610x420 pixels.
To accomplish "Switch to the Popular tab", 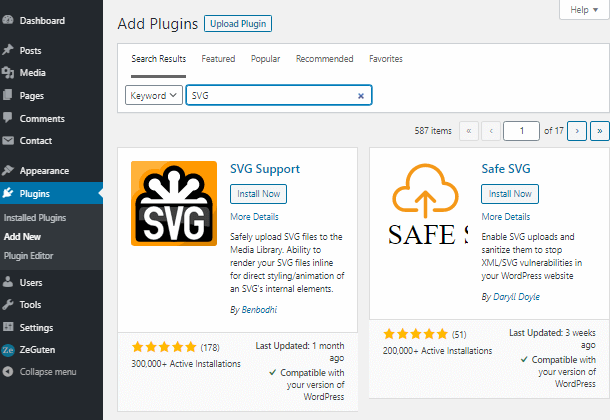I will click(265, 59).
